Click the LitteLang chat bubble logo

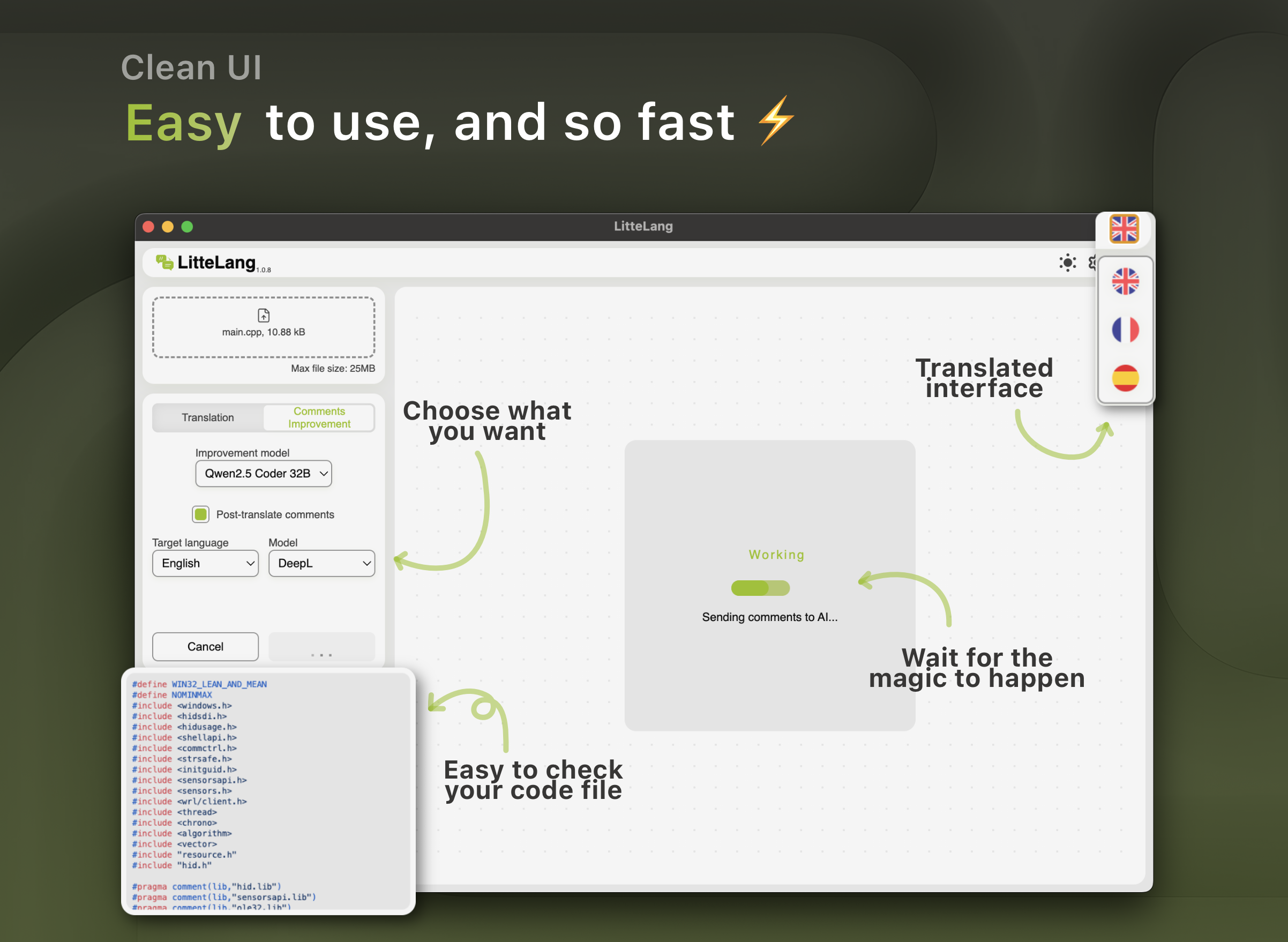[x=164, y=263]
